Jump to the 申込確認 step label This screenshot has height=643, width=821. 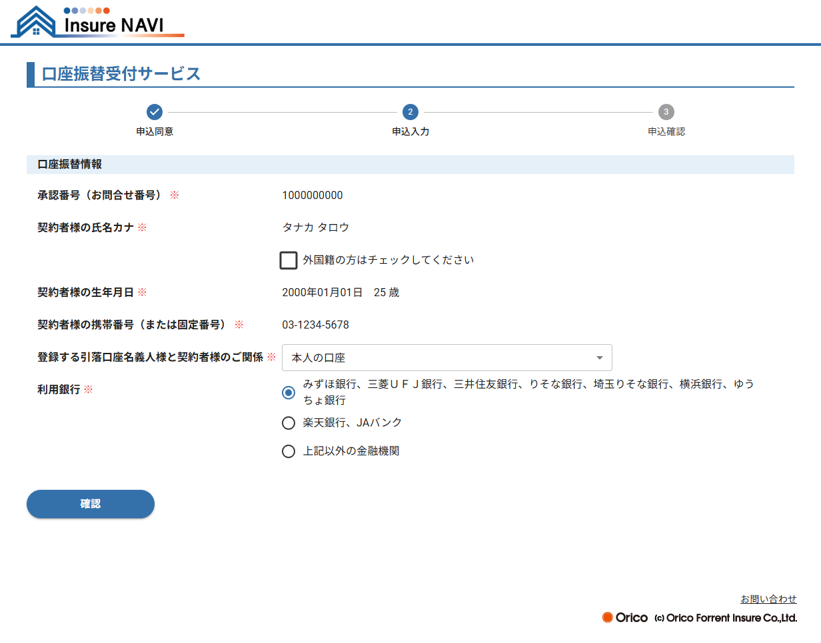(666, 132)
